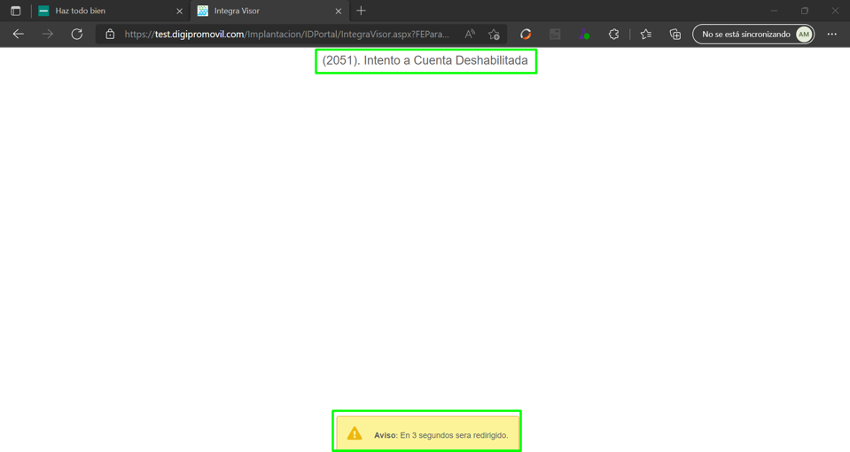
Task: Close the Integra Visor tab
Action: coord(338,11)
